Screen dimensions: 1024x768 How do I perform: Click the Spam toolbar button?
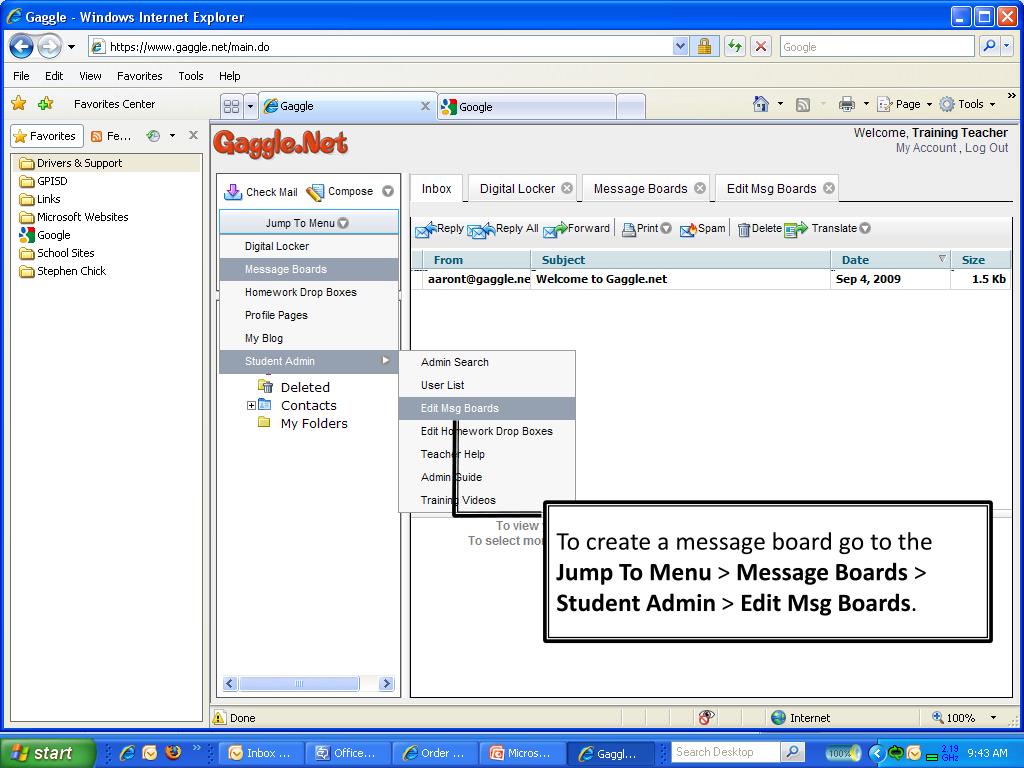click(x=703, y=229)
